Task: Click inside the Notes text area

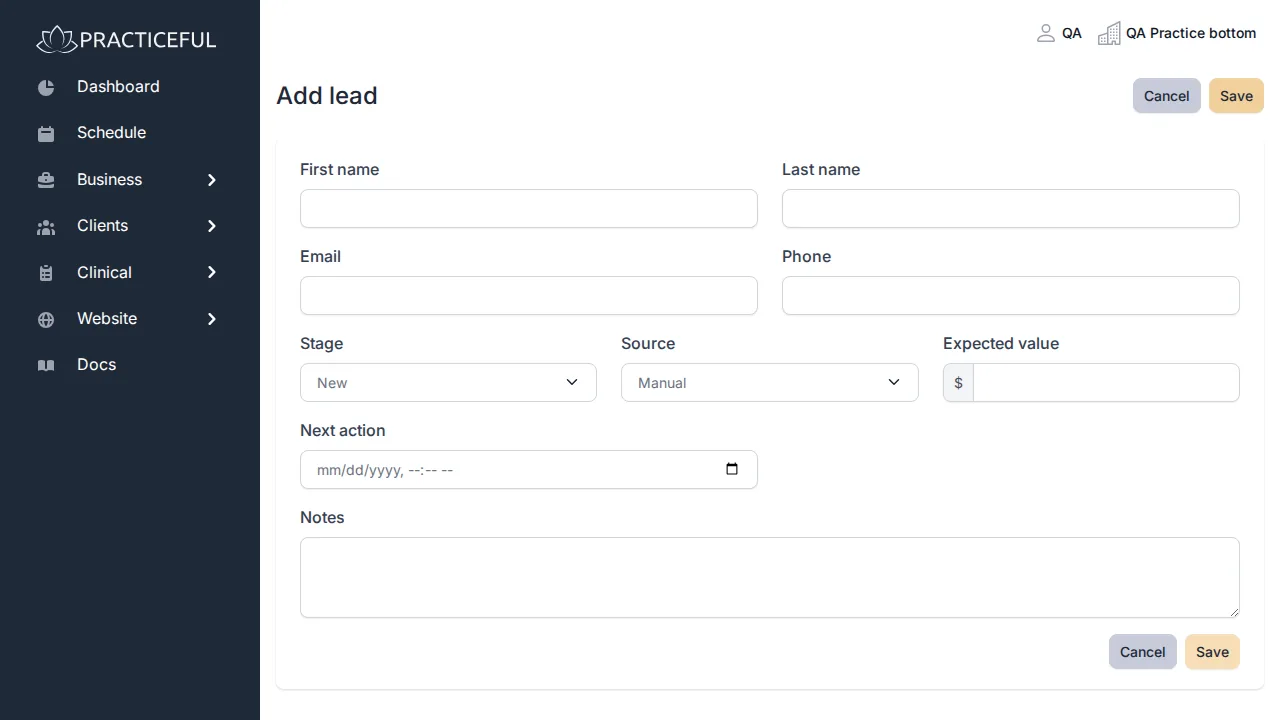Action: tap(770, 577)
